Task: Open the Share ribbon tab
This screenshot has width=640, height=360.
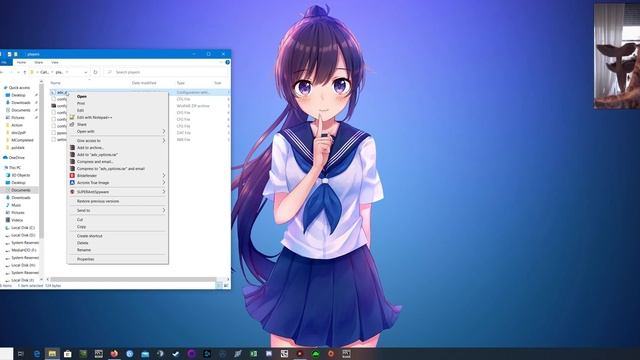Action: tap(38, 62)
